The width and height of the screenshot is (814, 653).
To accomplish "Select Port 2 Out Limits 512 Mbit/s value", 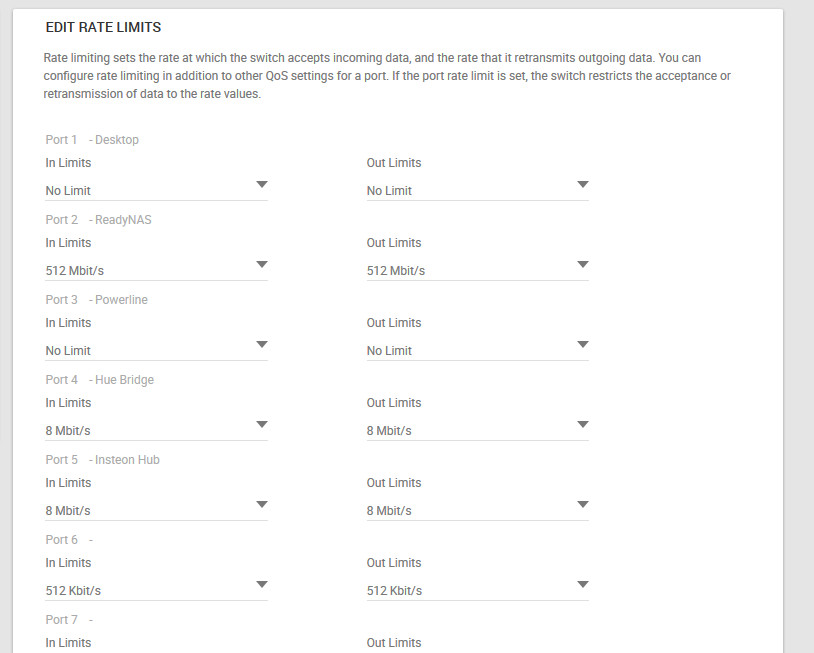I will pos(396,271).
